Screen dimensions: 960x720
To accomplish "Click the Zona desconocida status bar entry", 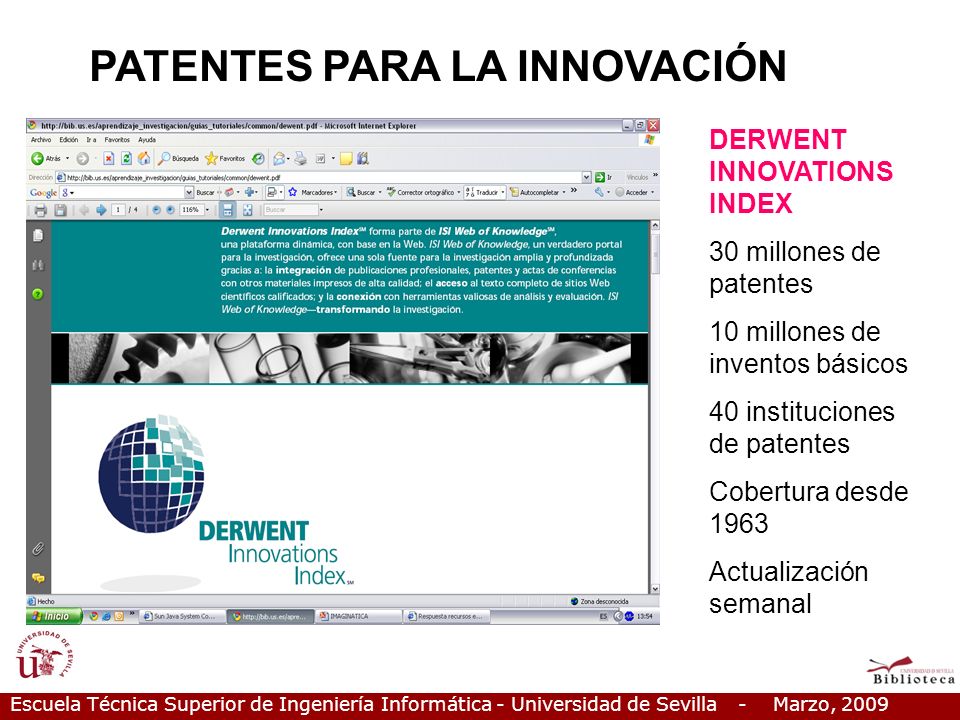I will (x=599, y=602).
